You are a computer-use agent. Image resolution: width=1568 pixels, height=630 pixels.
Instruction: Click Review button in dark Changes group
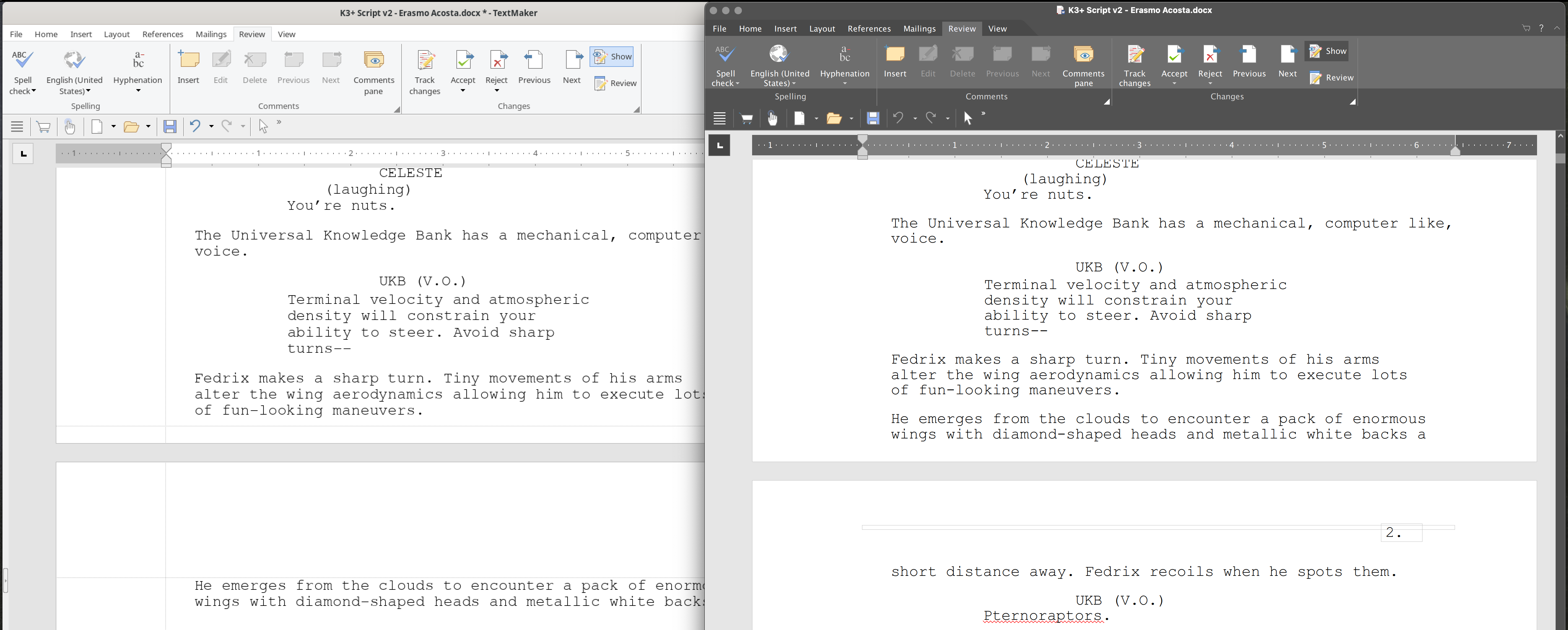pos(1332,78)
